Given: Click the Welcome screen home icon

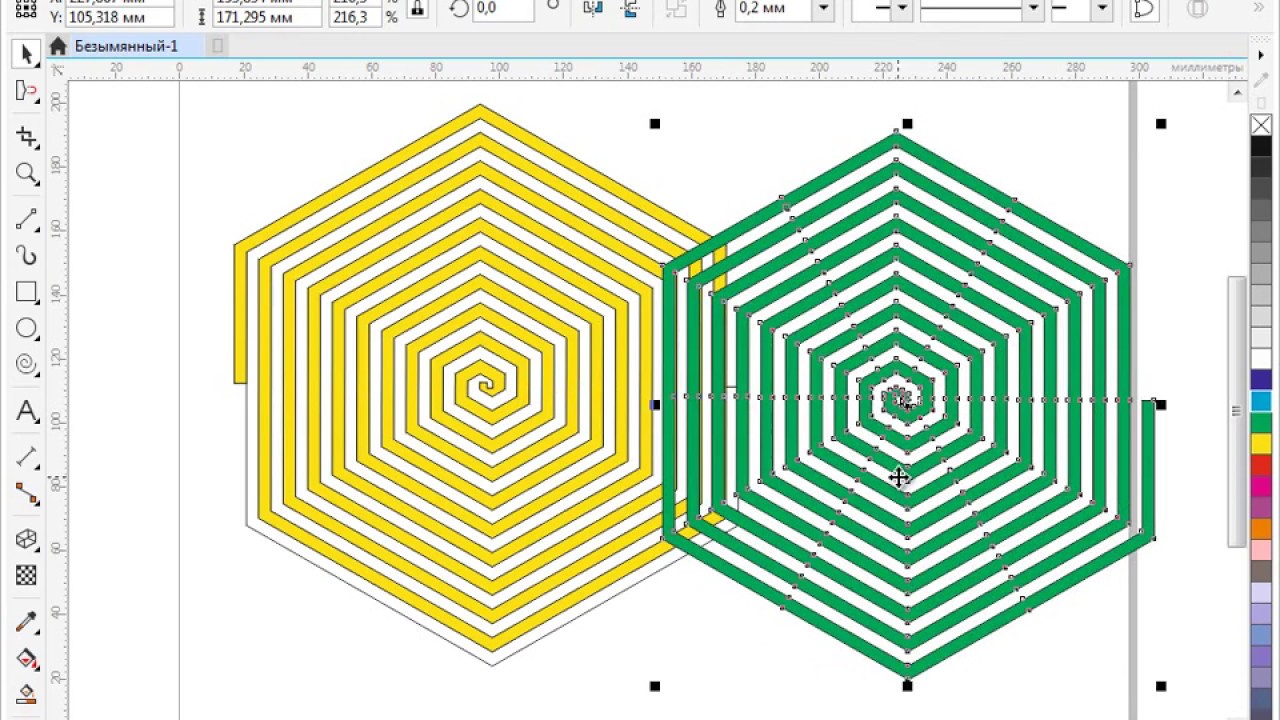Looking at the screenshot, I should pos(58,46).
